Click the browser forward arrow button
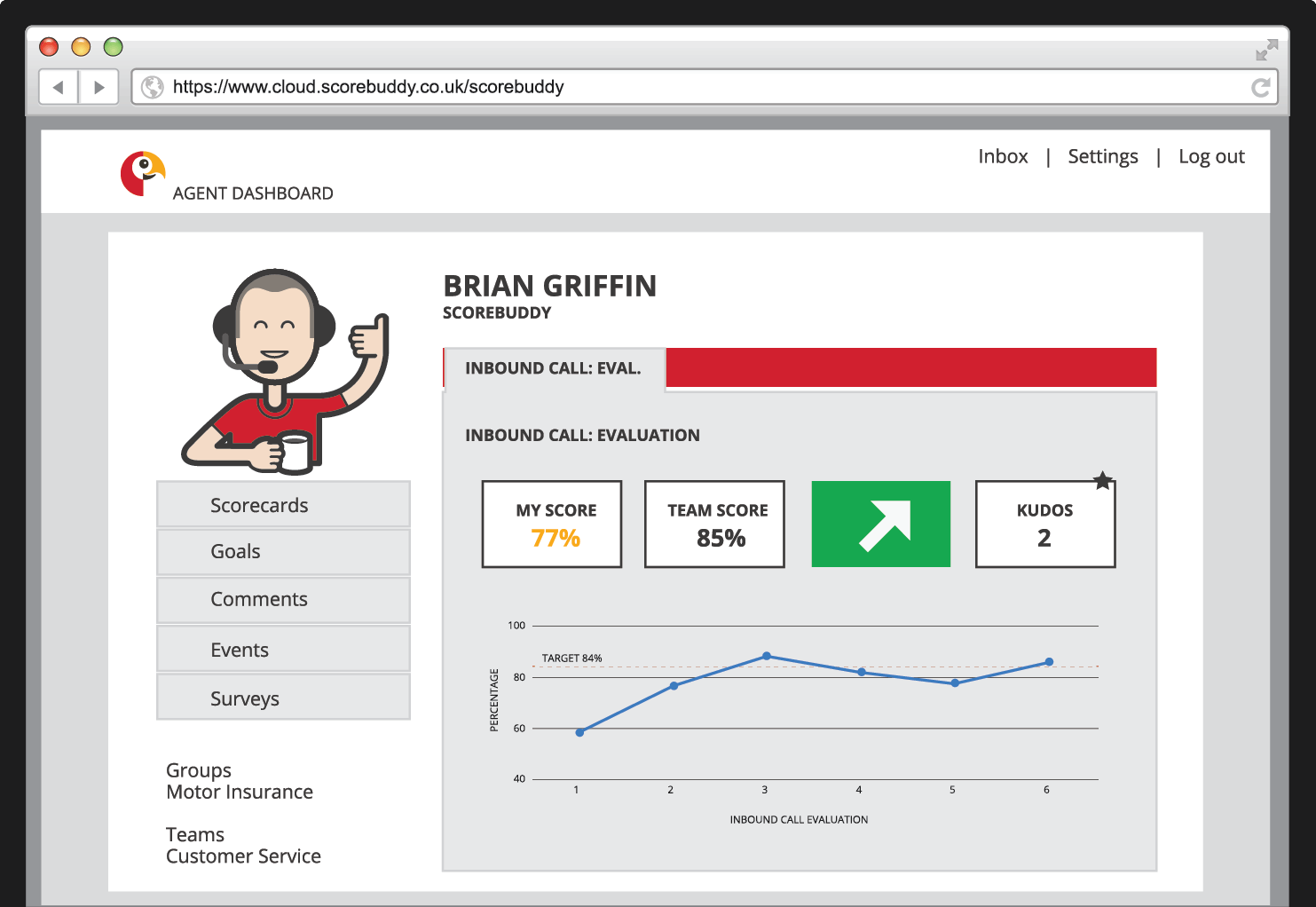This screenshot has width=1316, height=907. coord(99,87)
